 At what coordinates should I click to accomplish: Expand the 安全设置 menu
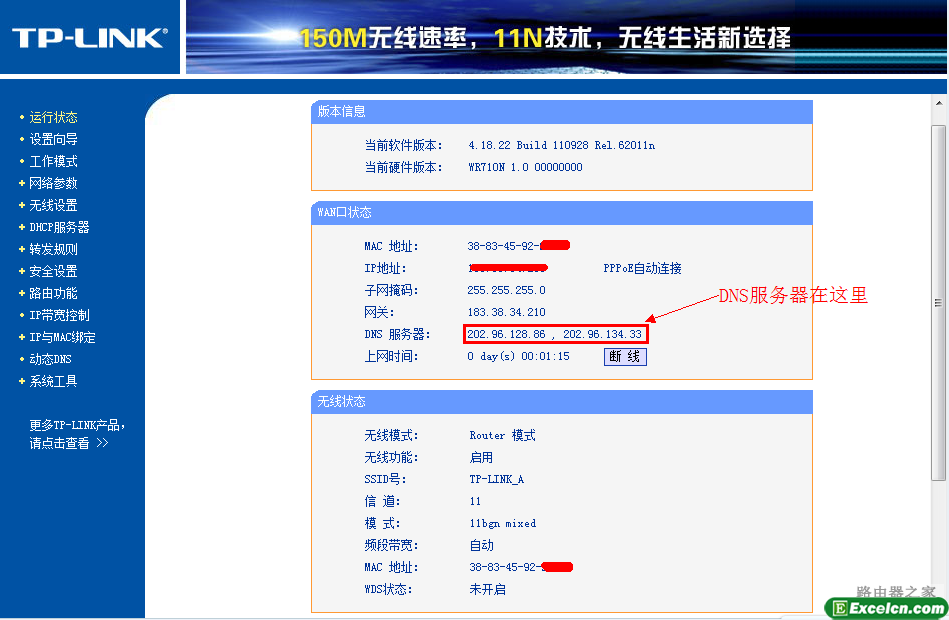[x=53, y=271]
